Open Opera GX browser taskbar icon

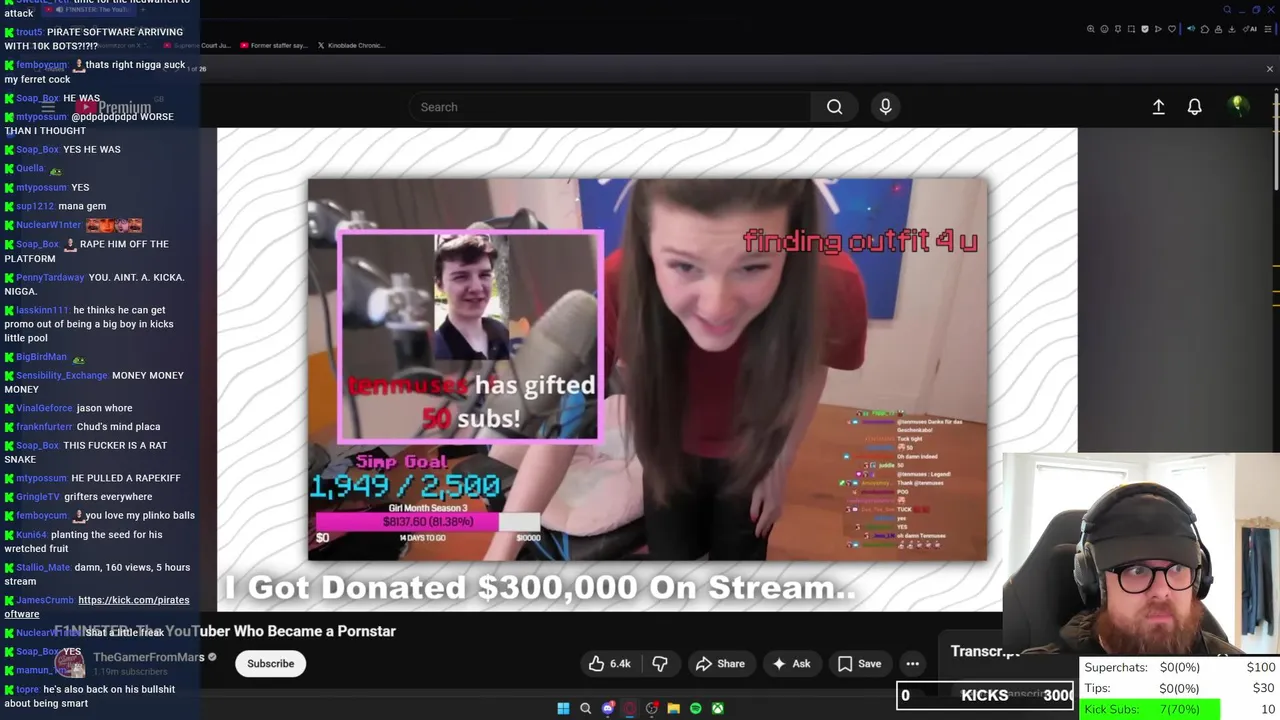[629, 709]
